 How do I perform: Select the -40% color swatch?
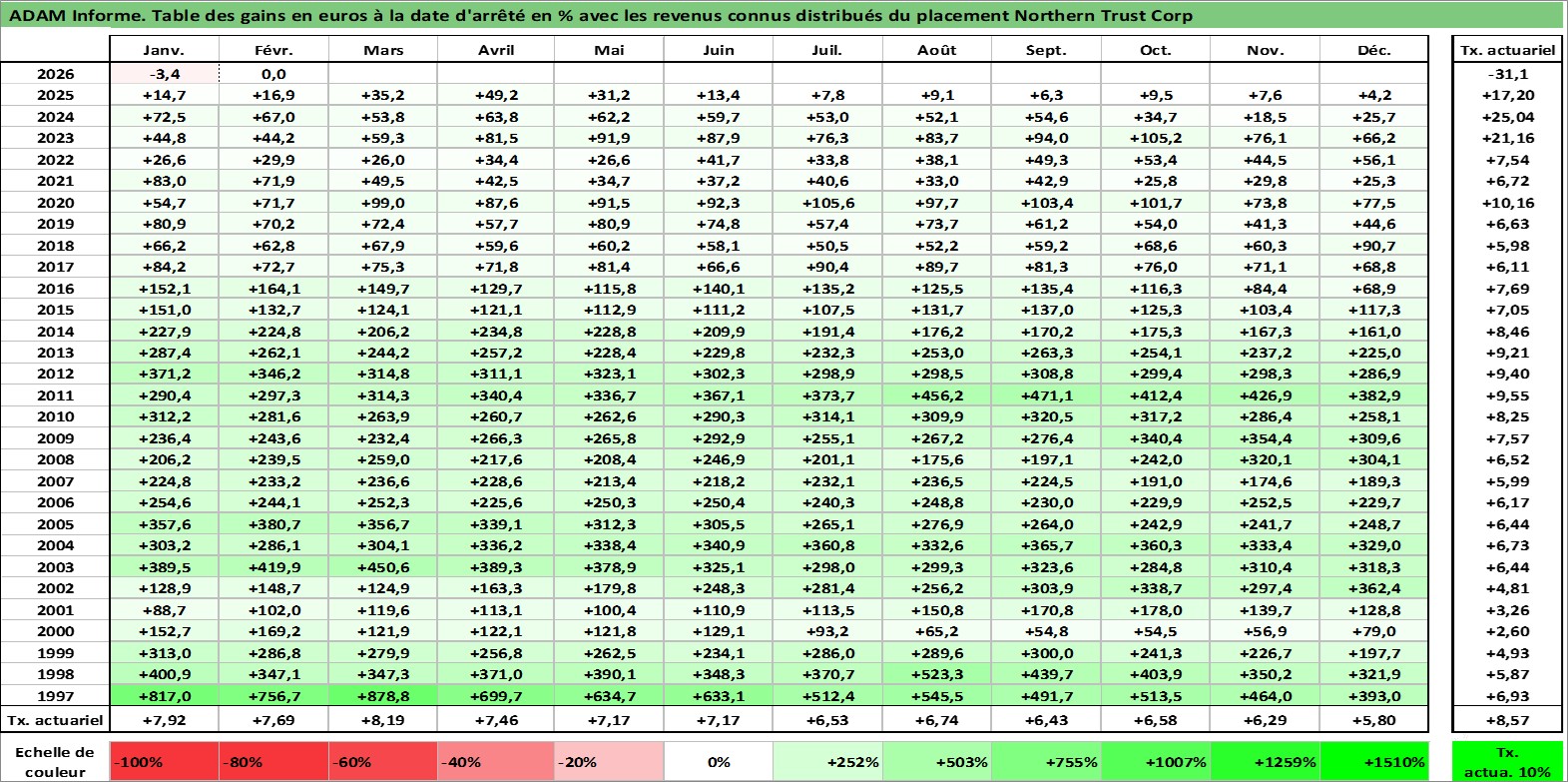point(493,761)
